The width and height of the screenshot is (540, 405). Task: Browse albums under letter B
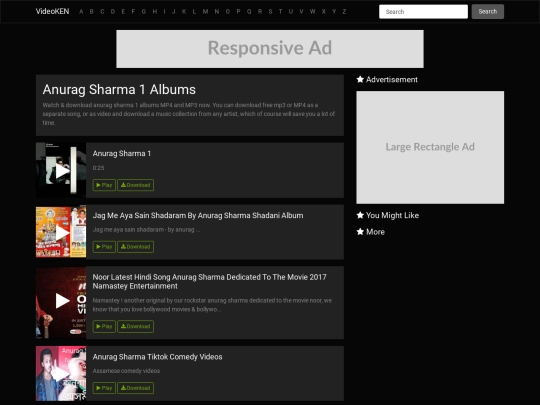pyautogui.click(x=92, y=11)
